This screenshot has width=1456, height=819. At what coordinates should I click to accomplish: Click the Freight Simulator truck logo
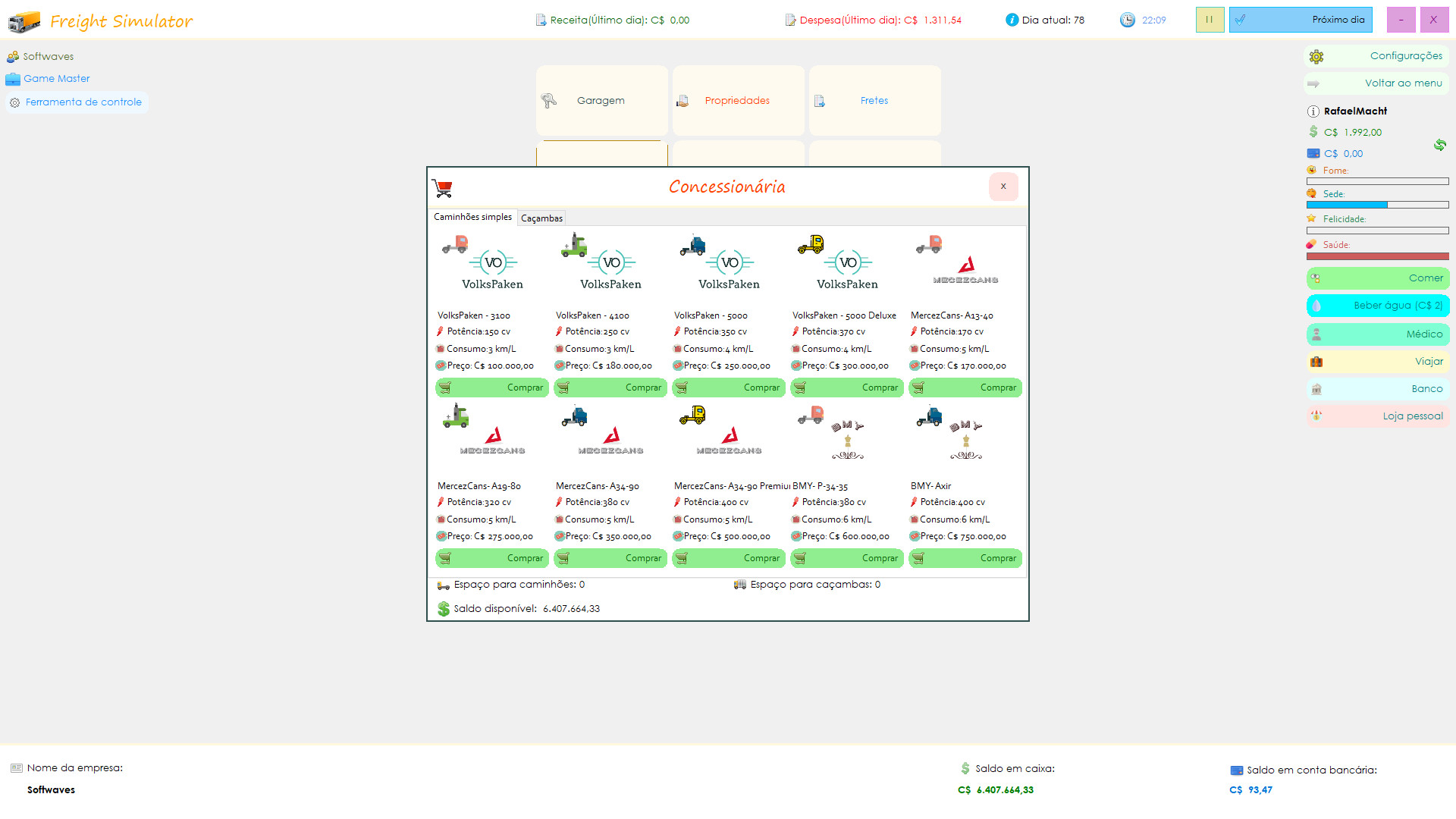tap(24, 21)
